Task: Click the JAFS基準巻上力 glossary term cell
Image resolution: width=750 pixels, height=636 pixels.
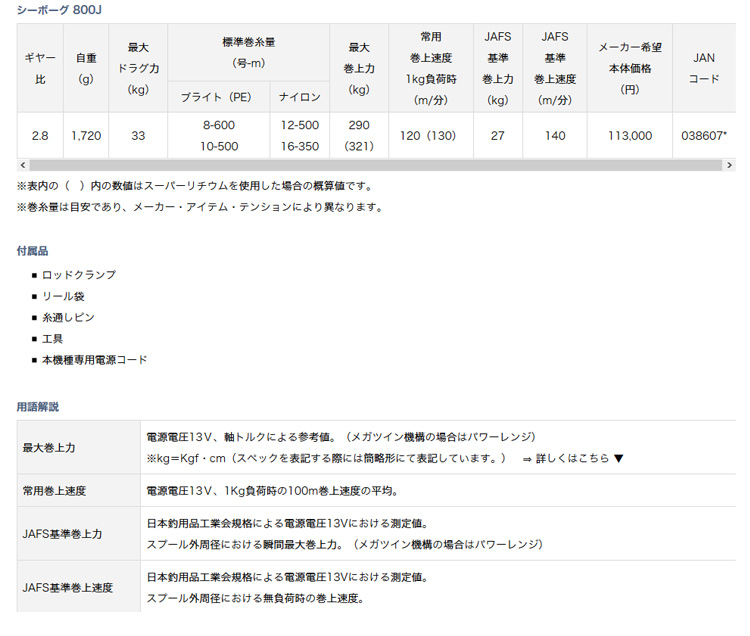Action: point(79,534)
